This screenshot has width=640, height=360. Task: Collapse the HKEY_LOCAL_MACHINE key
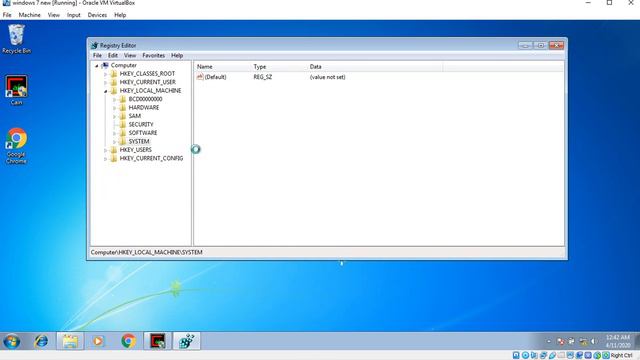point(105,91)
